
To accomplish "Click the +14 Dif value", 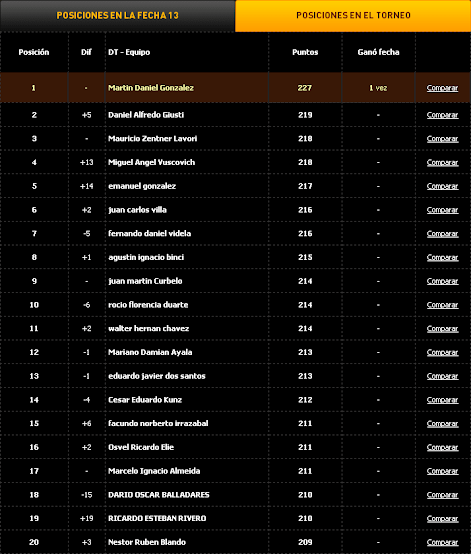I will pos(87,186).
